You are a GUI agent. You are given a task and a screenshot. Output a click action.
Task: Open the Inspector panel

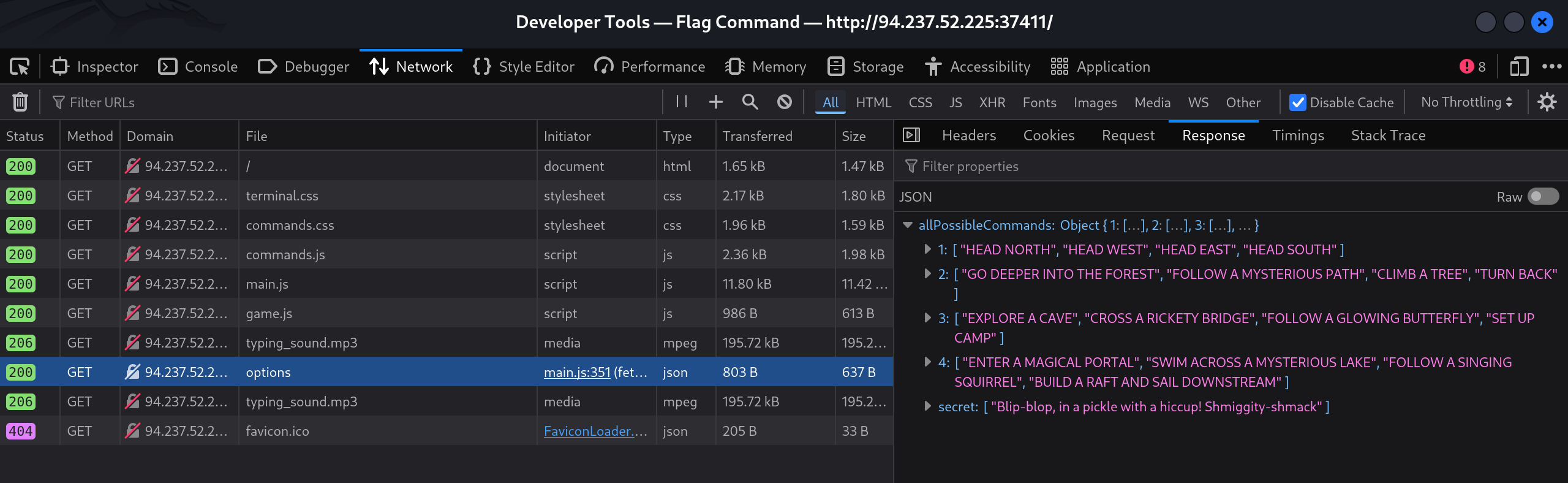(95, 66)
